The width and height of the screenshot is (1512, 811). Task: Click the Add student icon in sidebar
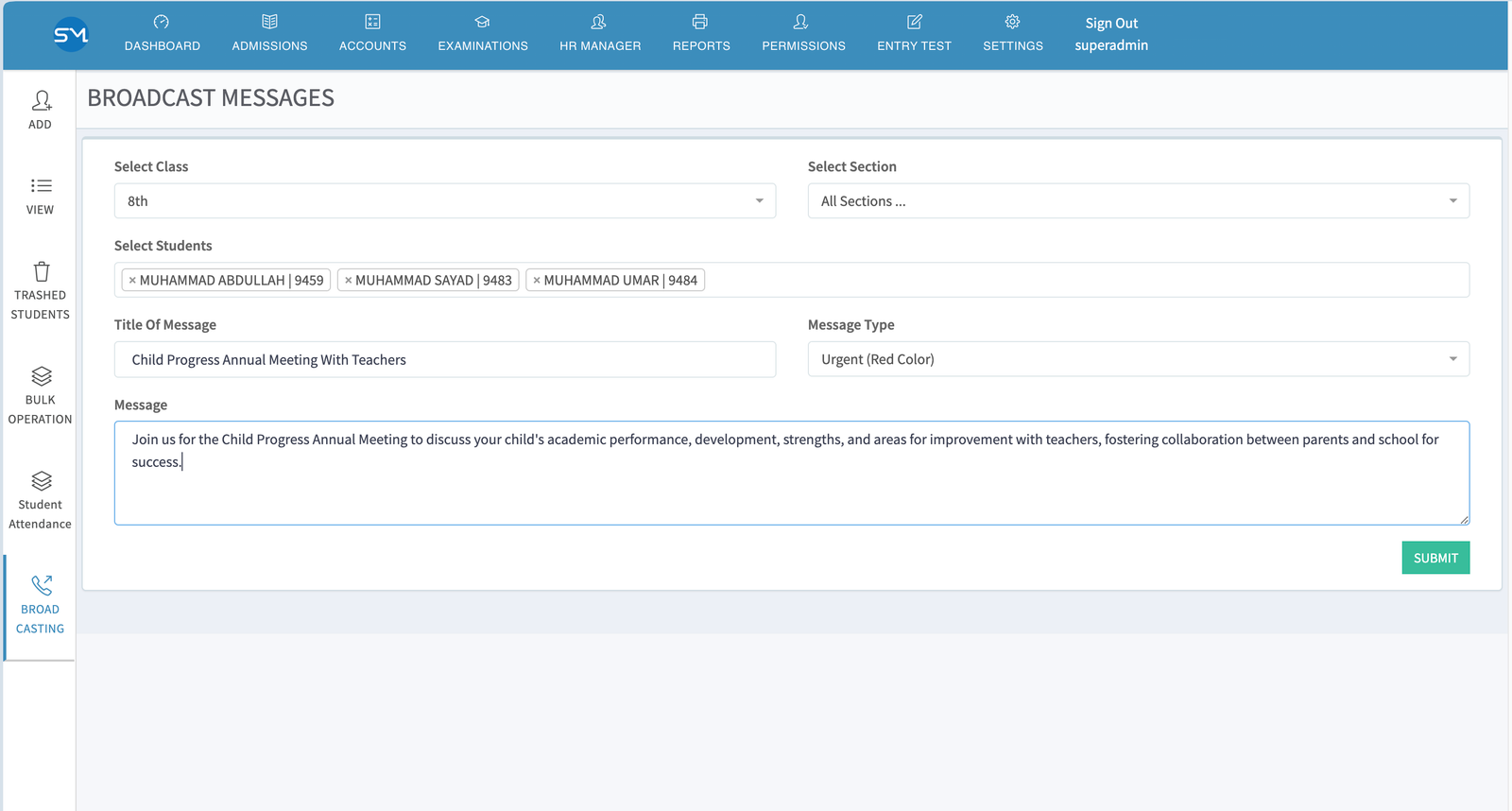click(x=42, y=100)
